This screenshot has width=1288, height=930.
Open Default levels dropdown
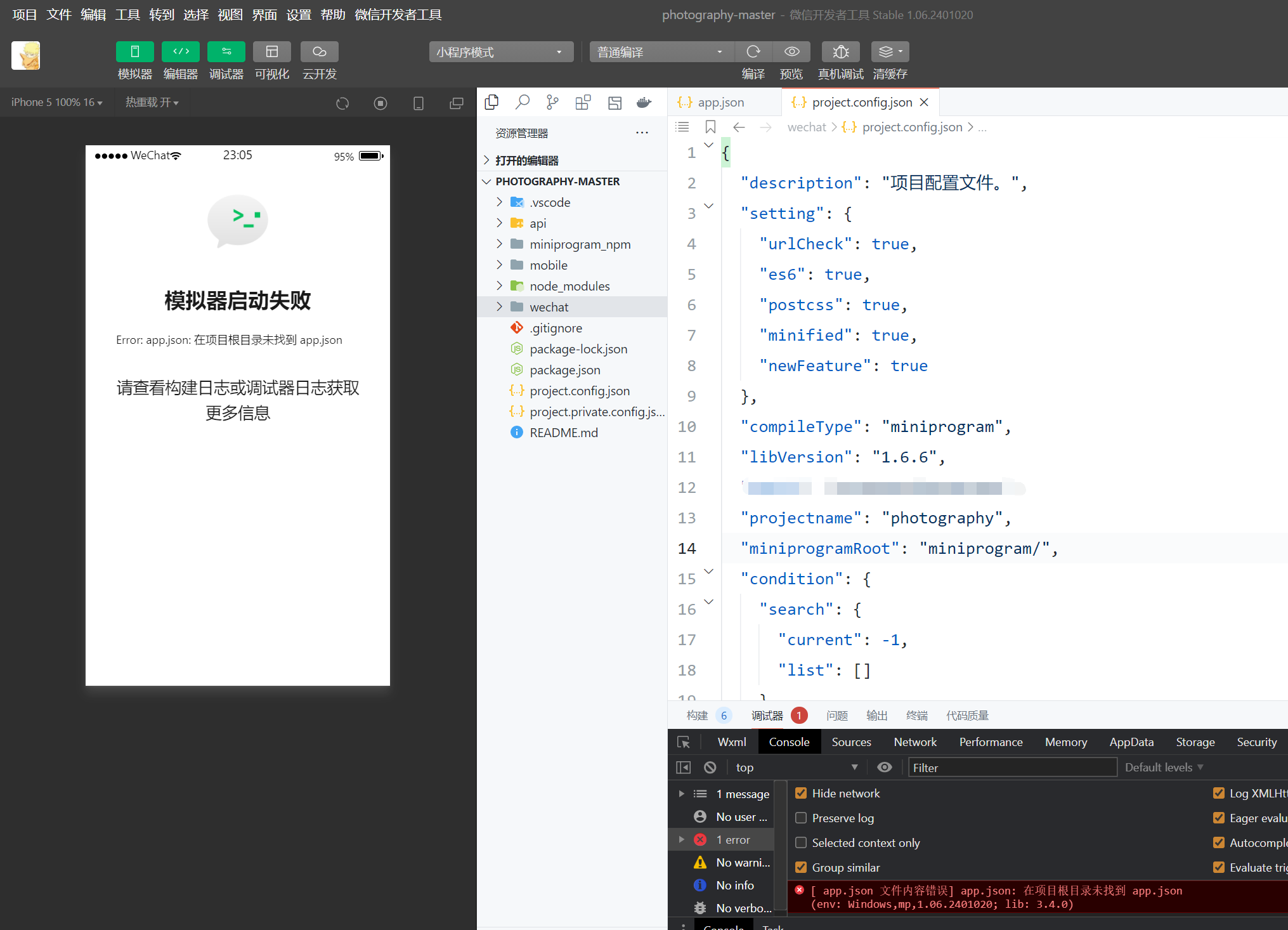pyautogui.click(x=1164, y=768)
